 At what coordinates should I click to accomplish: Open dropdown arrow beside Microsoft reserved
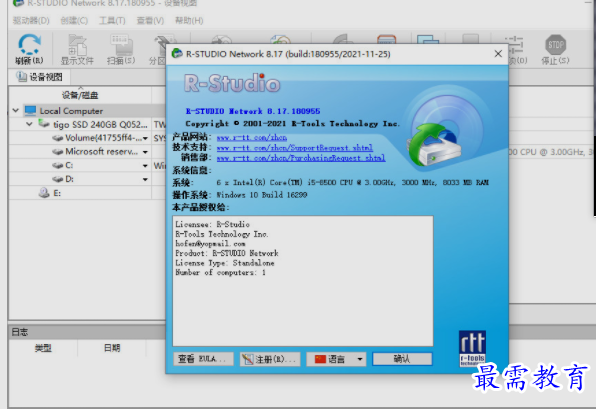[145, 152]
